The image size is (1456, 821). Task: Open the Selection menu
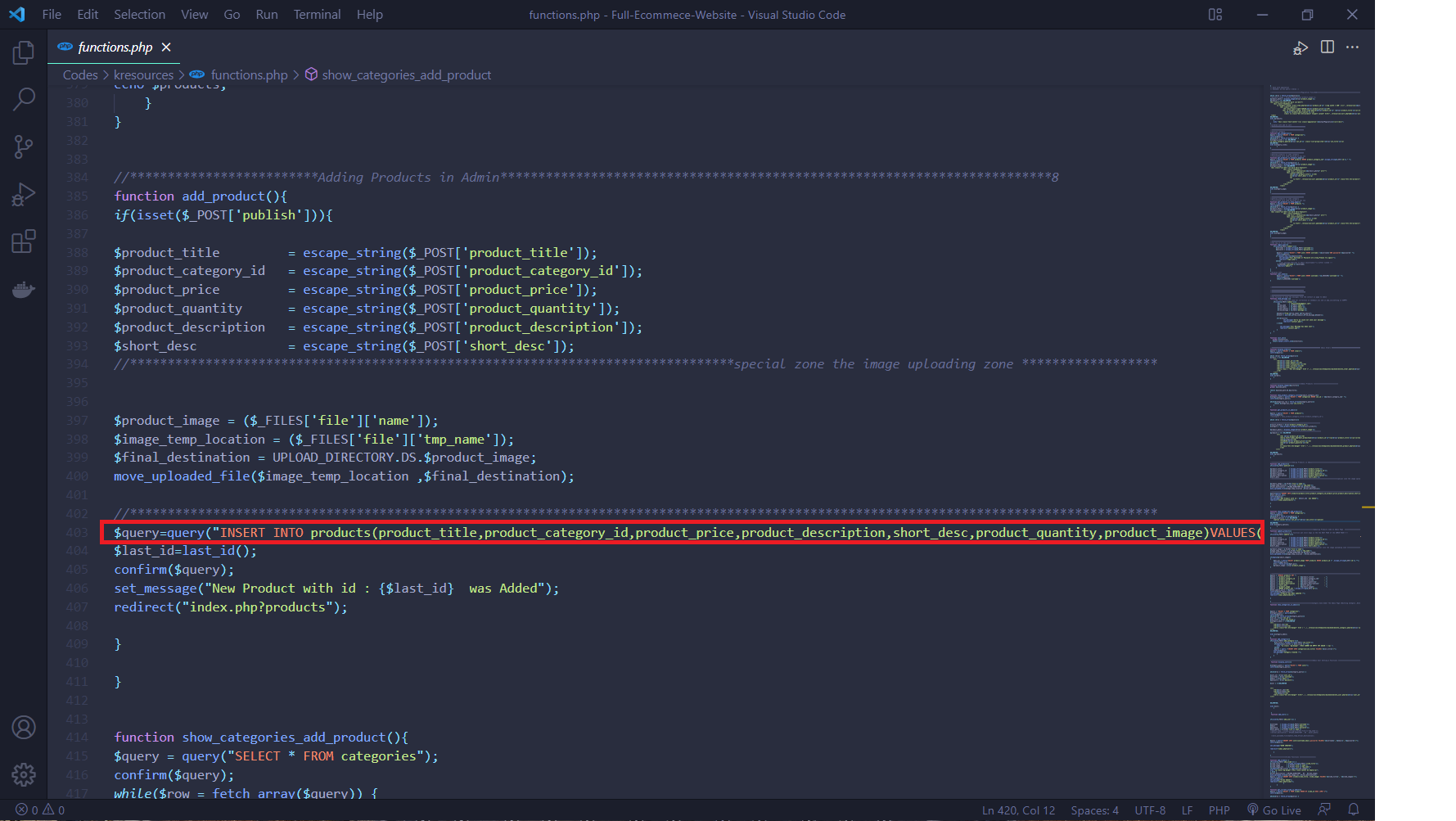pyautogui.click(x=139, y=15)
